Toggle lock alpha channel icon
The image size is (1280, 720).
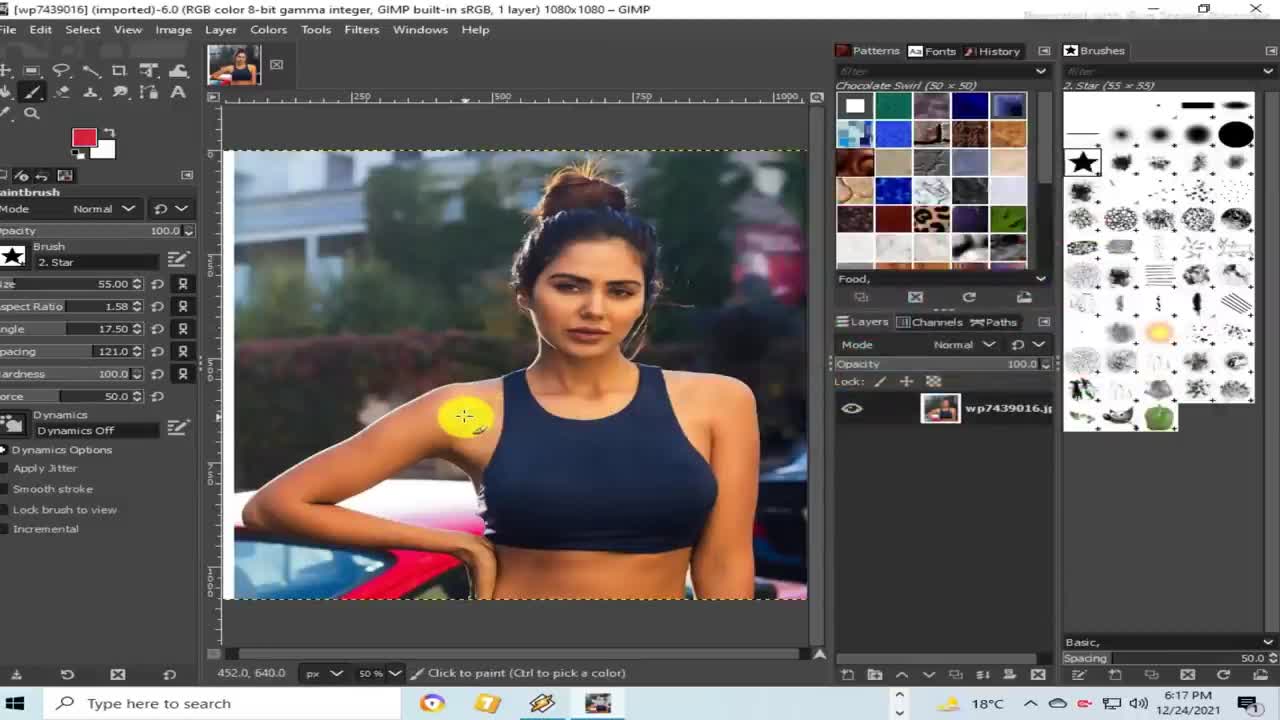point(933,382)
